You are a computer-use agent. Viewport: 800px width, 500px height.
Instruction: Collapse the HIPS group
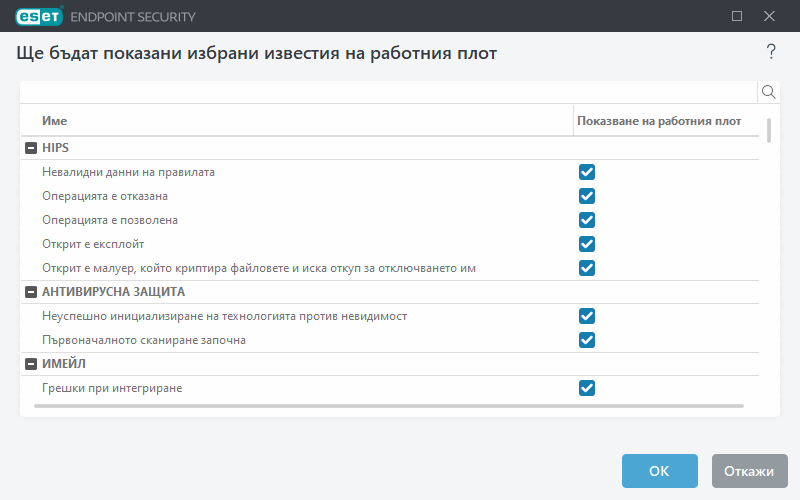click(31, 148)
